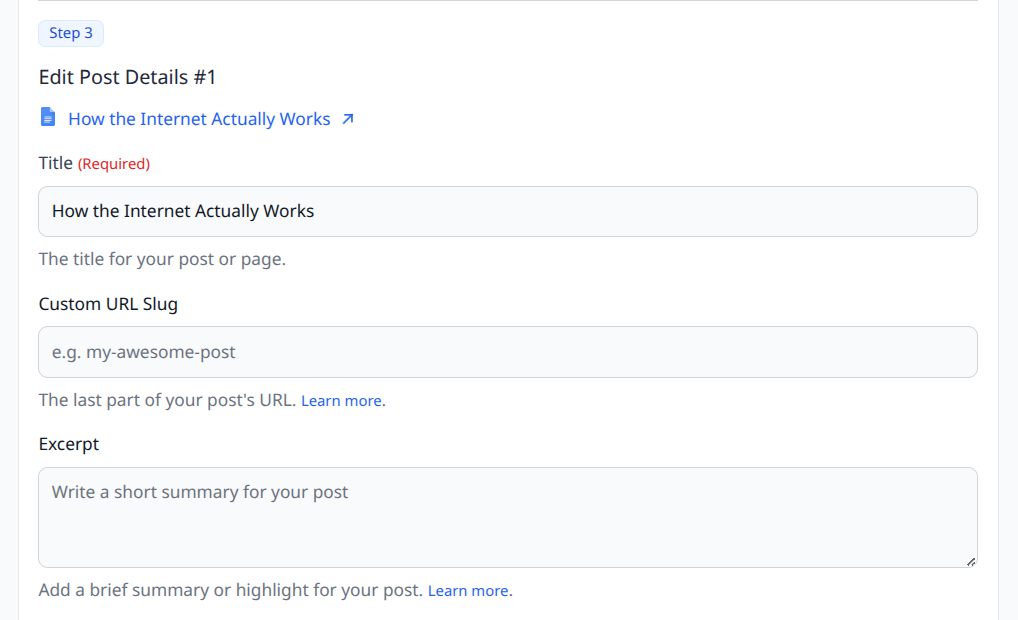Place cursor after "Works" in Title field

click(x=317, y=211)
